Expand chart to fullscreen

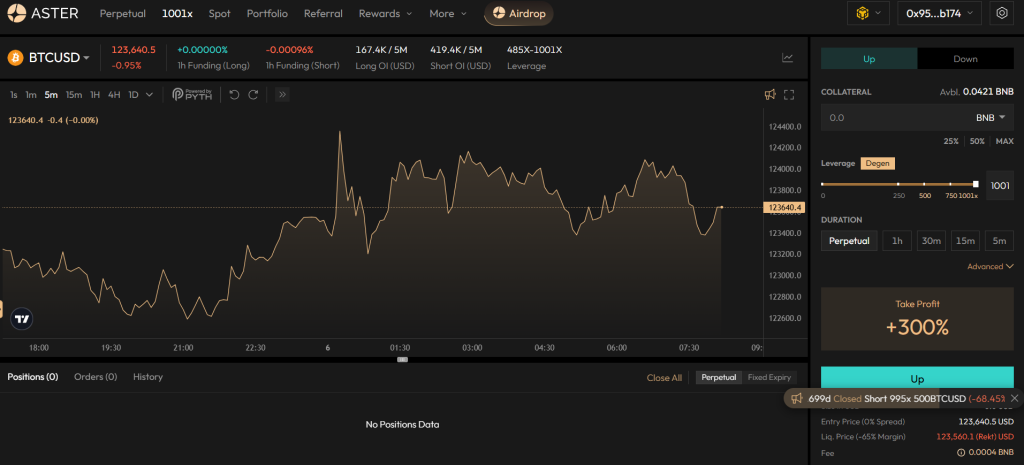(789, 95)
